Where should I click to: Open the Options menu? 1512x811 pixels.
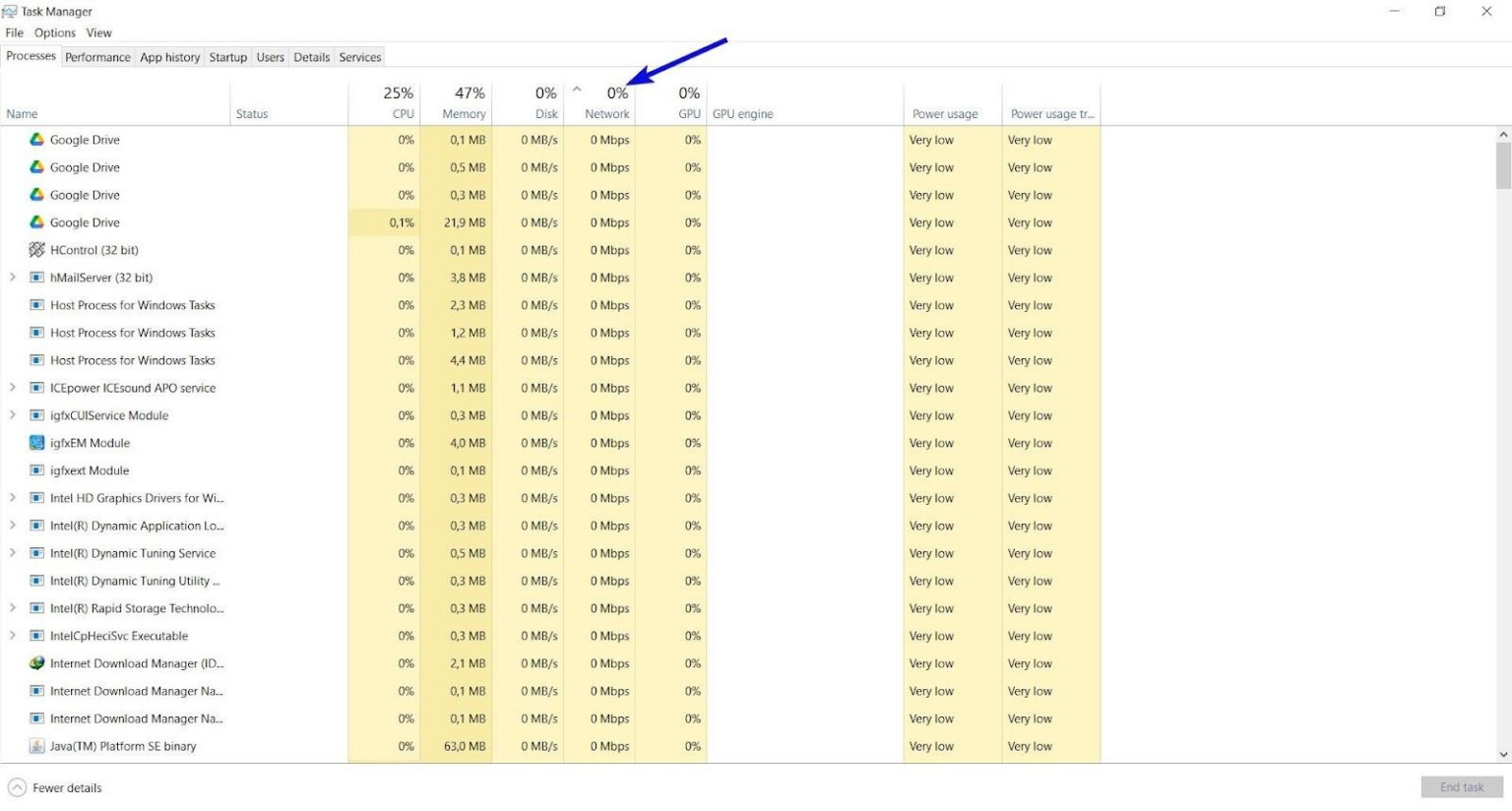(55, 32)
